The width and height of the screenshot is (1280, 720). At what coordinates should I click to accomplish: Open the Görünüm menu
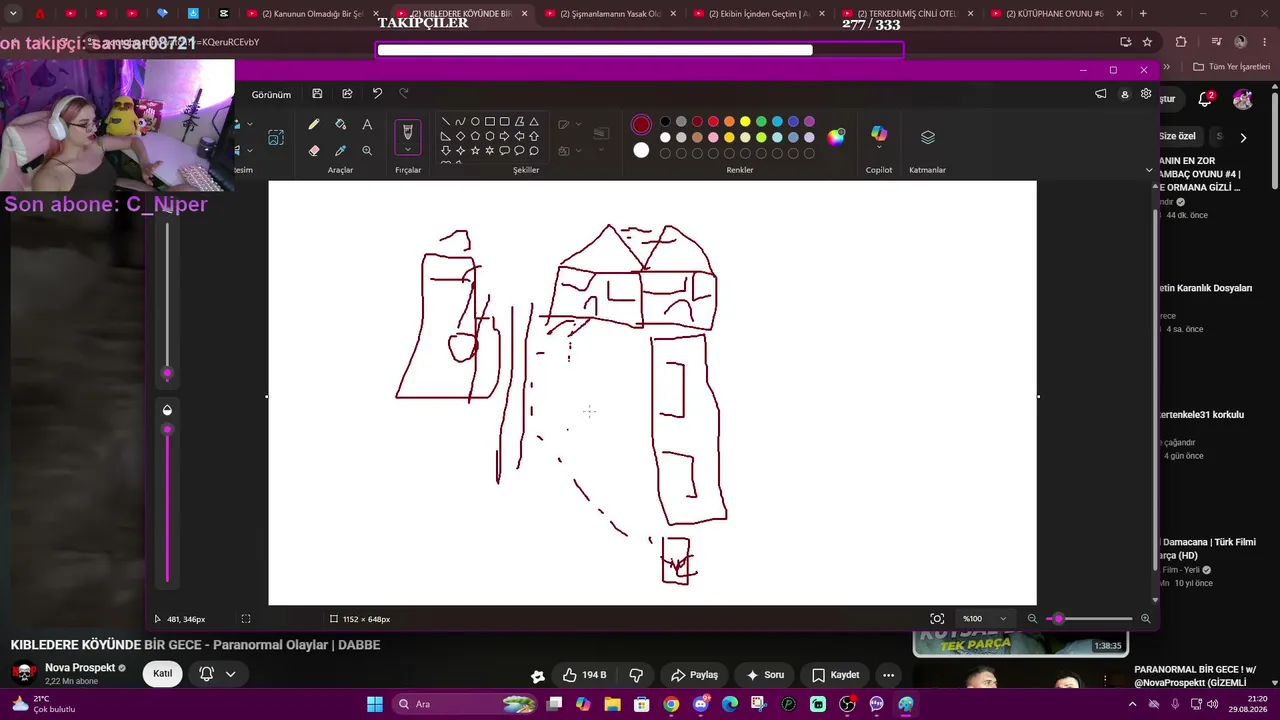coord(271,94)
